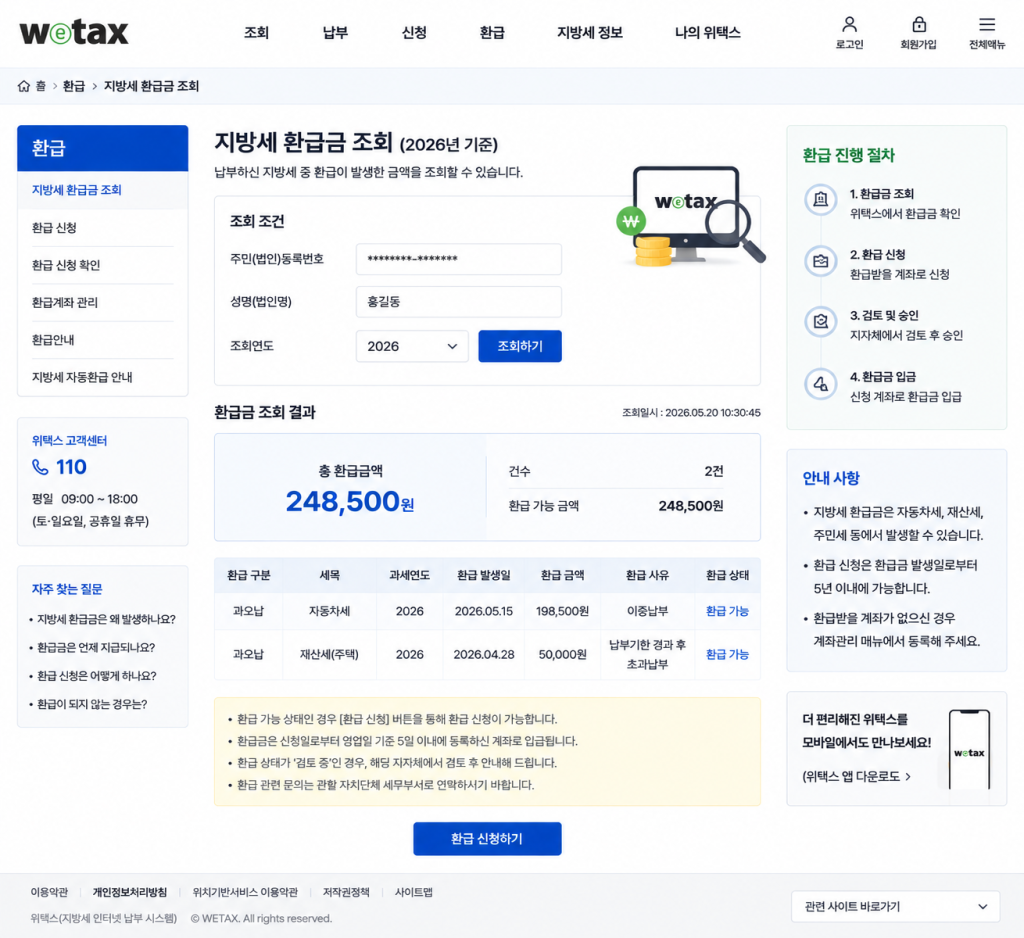Click 지방세 환급금 조회 in breadcrumb
This screenshot has height=938, width=1024.
point(152,86)
